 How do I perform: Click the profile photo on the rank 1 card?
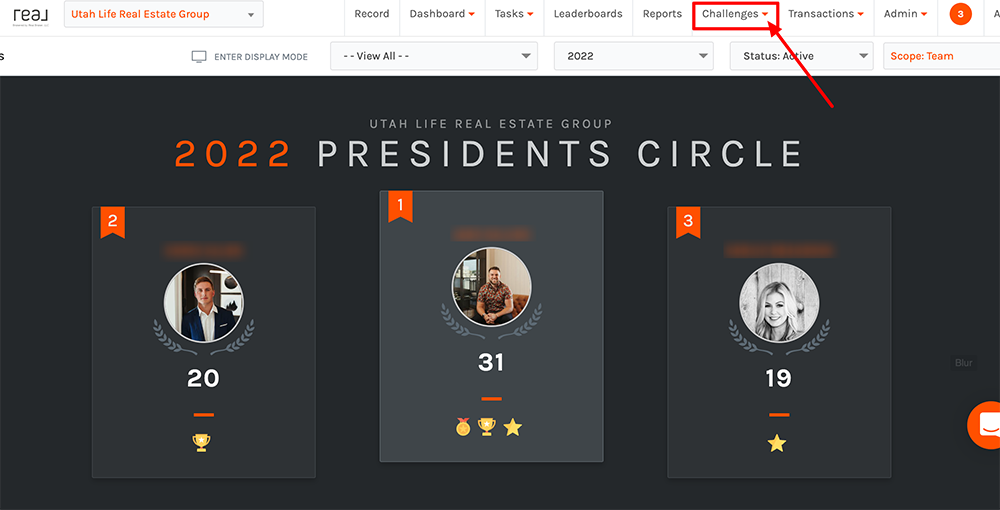coord(491,287)
